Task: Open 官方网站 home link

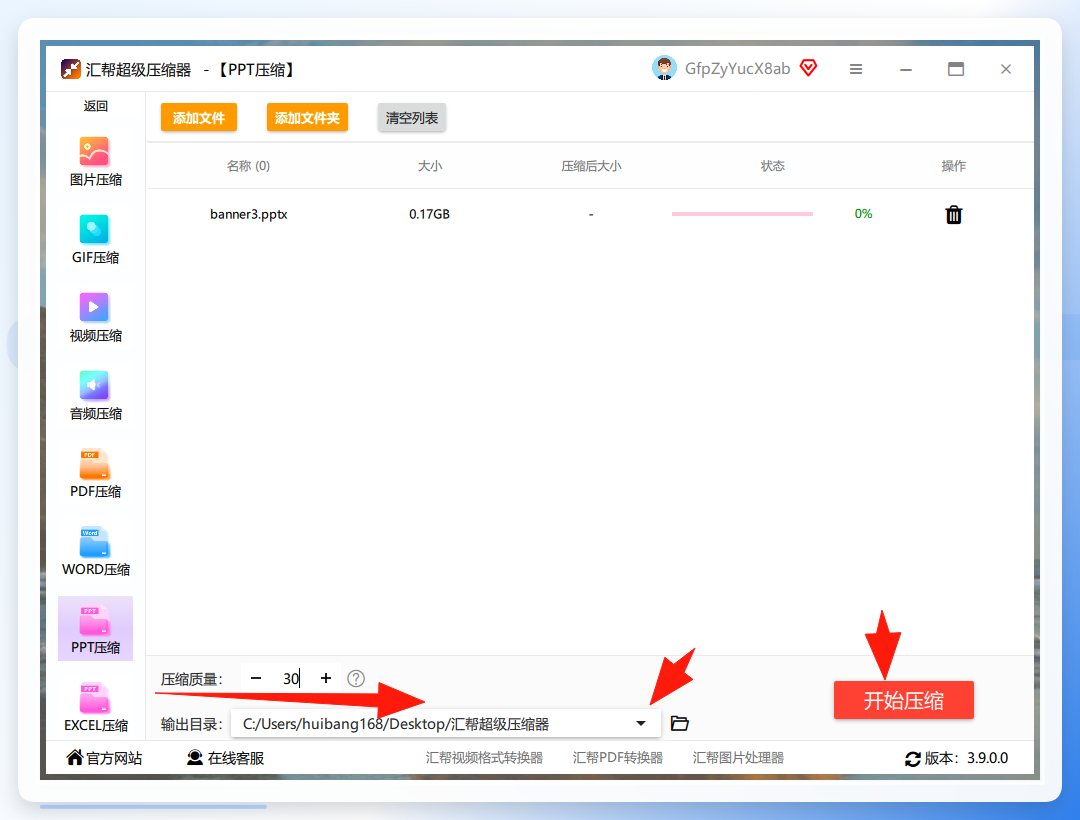Action: [x=104, y=758]
